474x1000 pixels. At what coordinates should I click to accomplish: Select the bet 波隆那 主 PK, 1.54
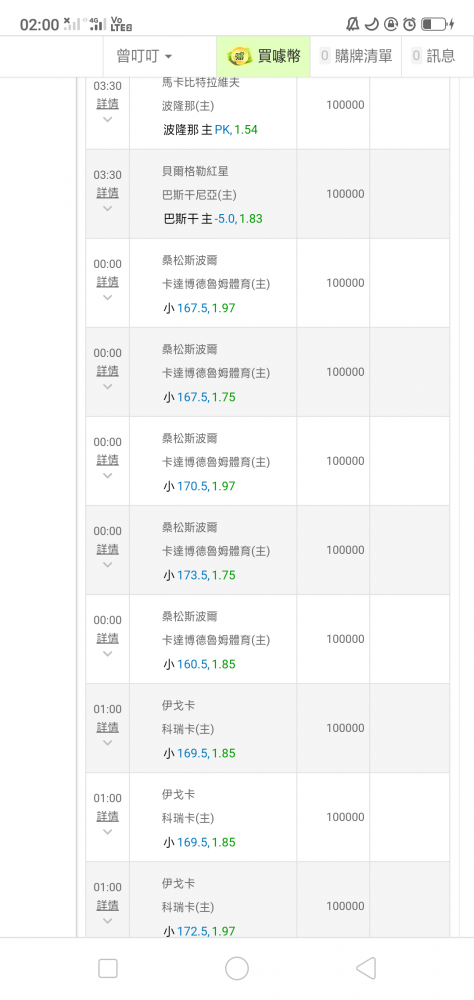click(211, 129)
